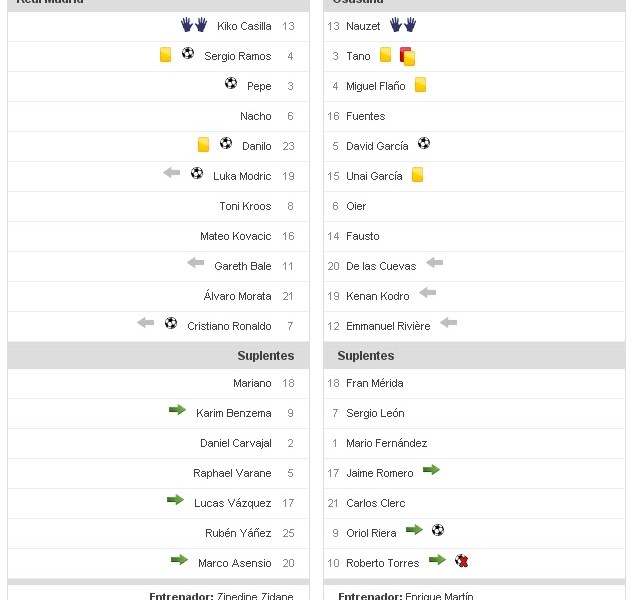The height and width of the screenshot is (600, 631).
Task: Click Jaime Romero's green substitution arrow
Action: point(431,469)
